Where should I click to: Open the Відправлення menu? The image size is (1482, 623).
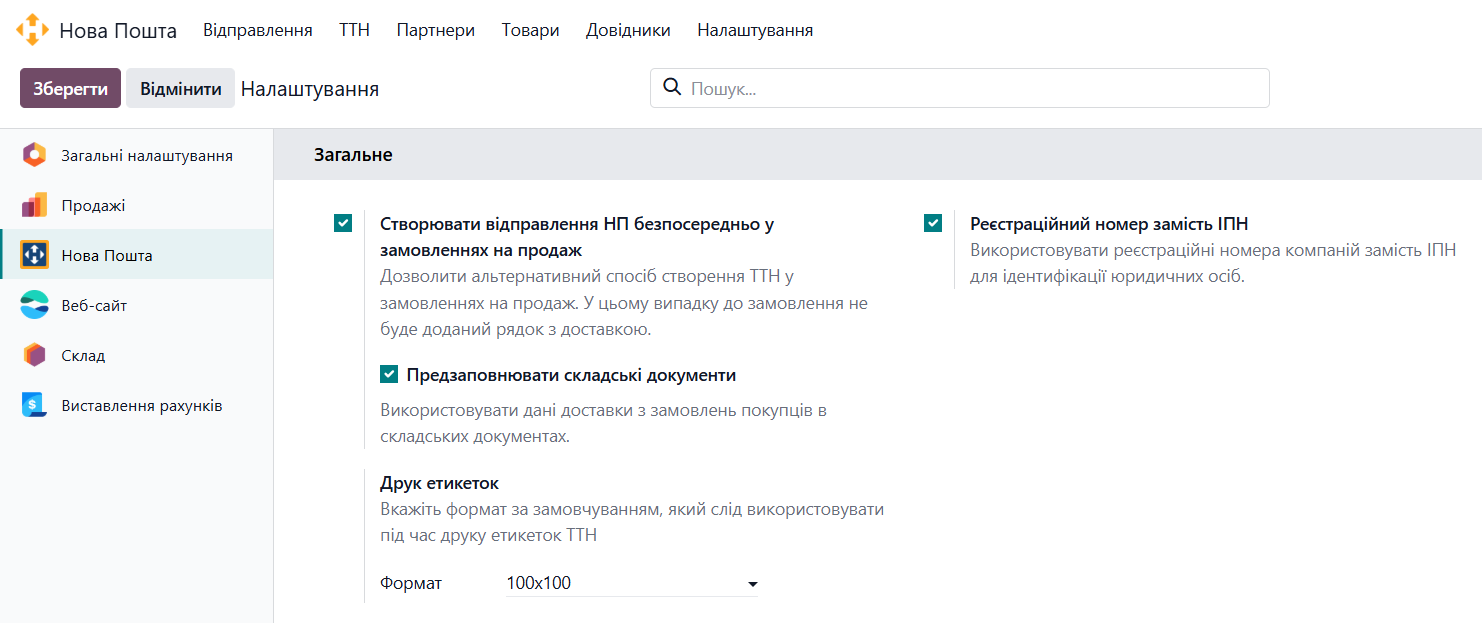(x=258, y=30)
